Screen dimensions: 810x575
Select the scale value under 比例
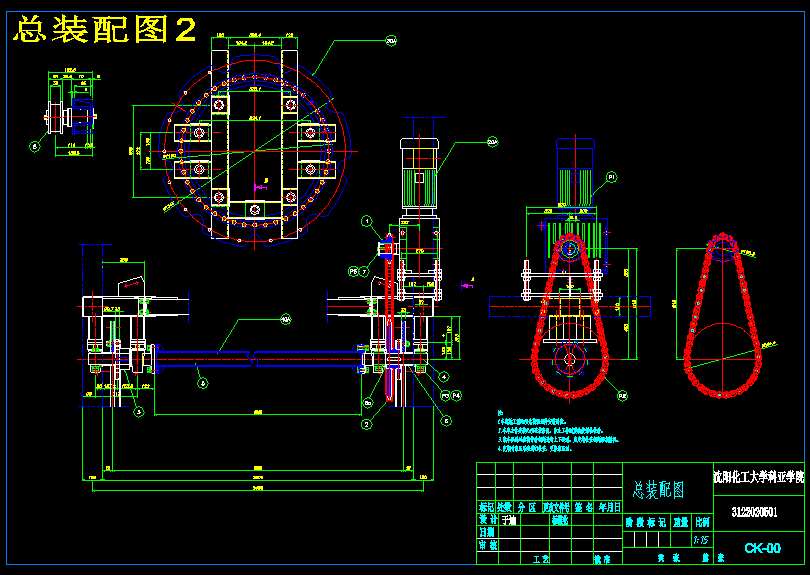click(701, 540)
